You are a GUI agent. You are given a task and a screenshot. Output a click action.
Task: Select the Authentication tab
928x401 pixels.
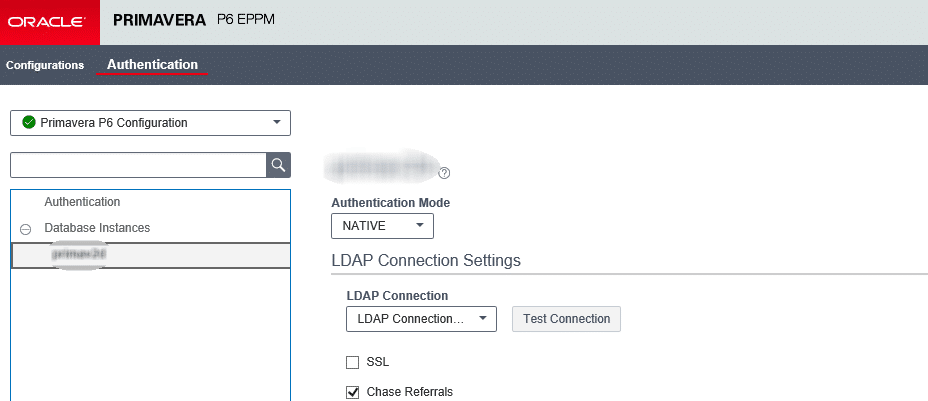coord(152,64)
